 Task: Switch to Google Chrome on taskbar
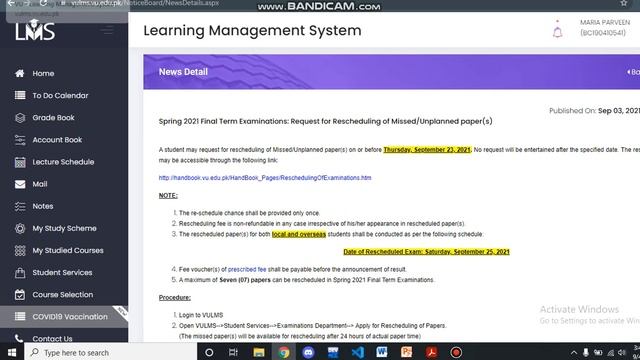point(284,352)
